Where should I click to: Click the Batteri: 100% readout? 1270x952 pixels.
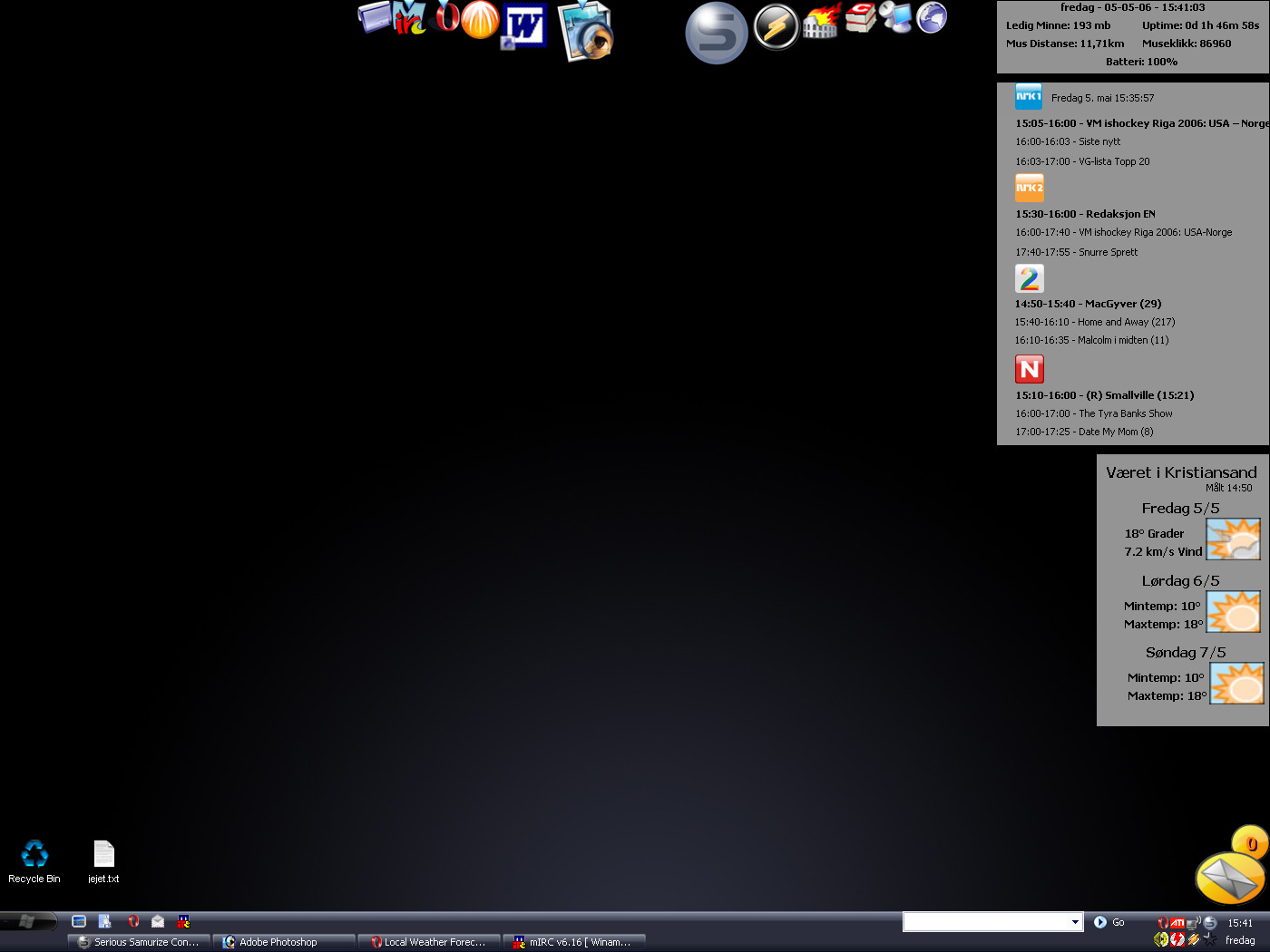click(1141, 62)
